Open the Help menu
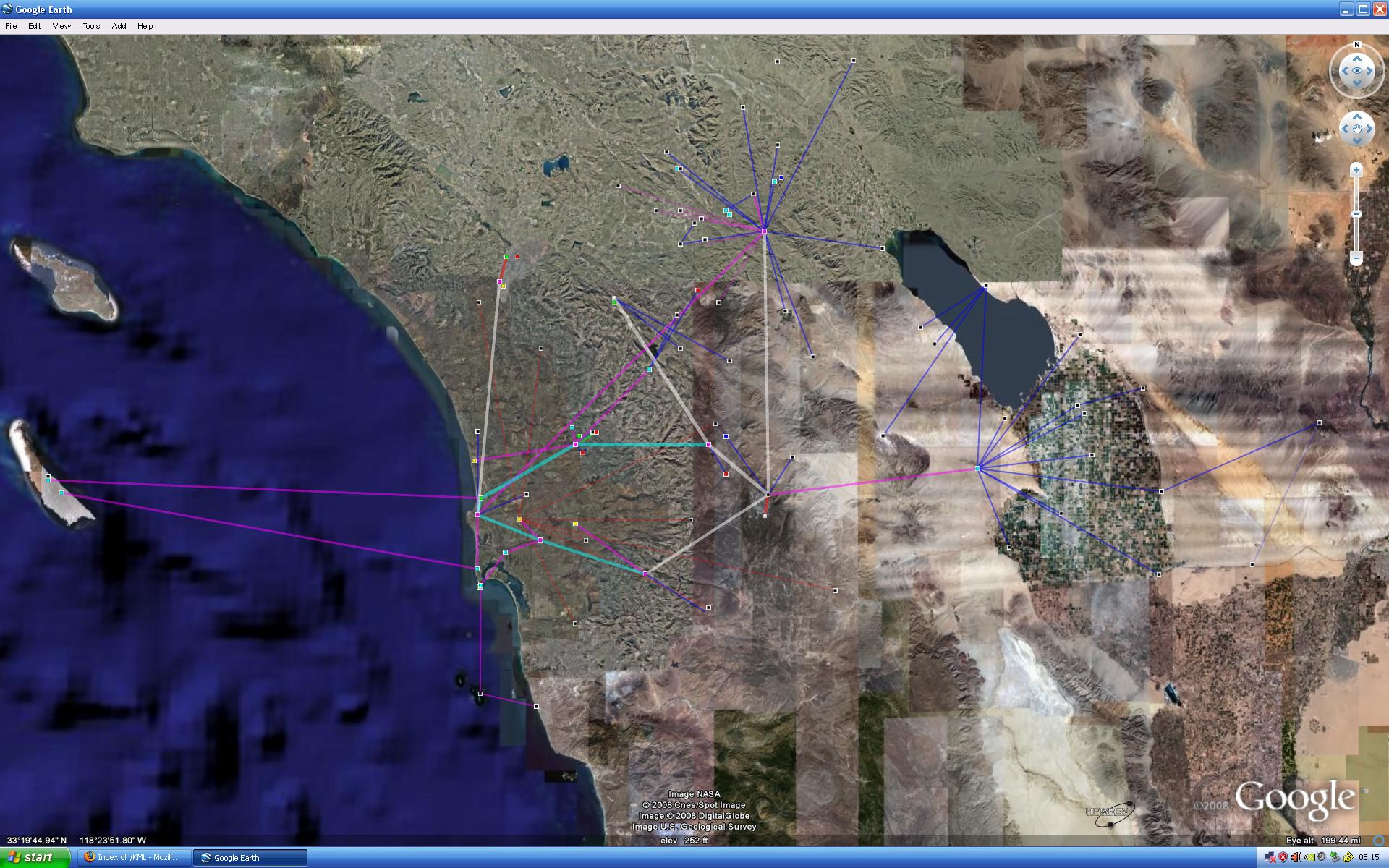Image resolution: width=1389 pixels, height=868 pixels. (145, 26)
